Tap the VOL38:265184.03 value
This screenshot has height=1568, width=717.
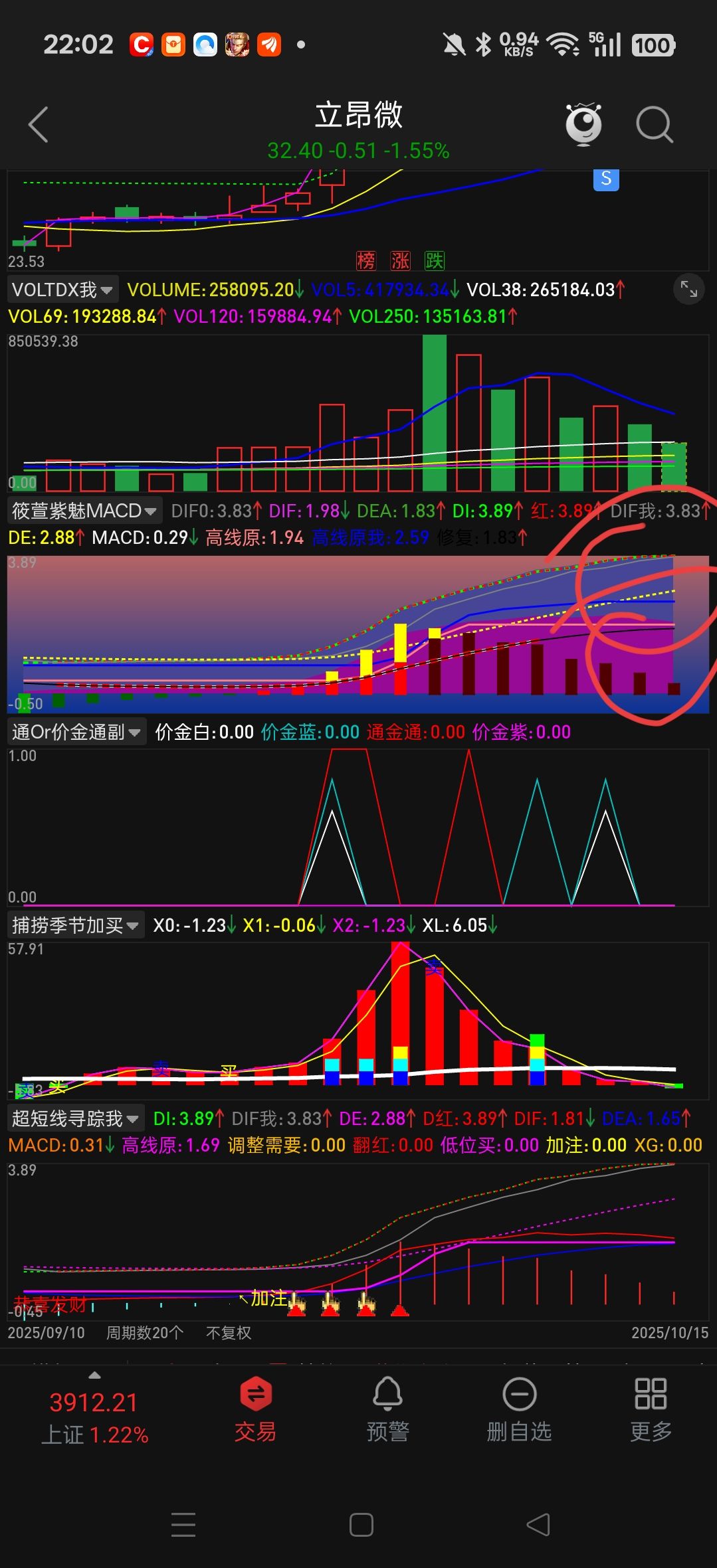coord(546,290)
